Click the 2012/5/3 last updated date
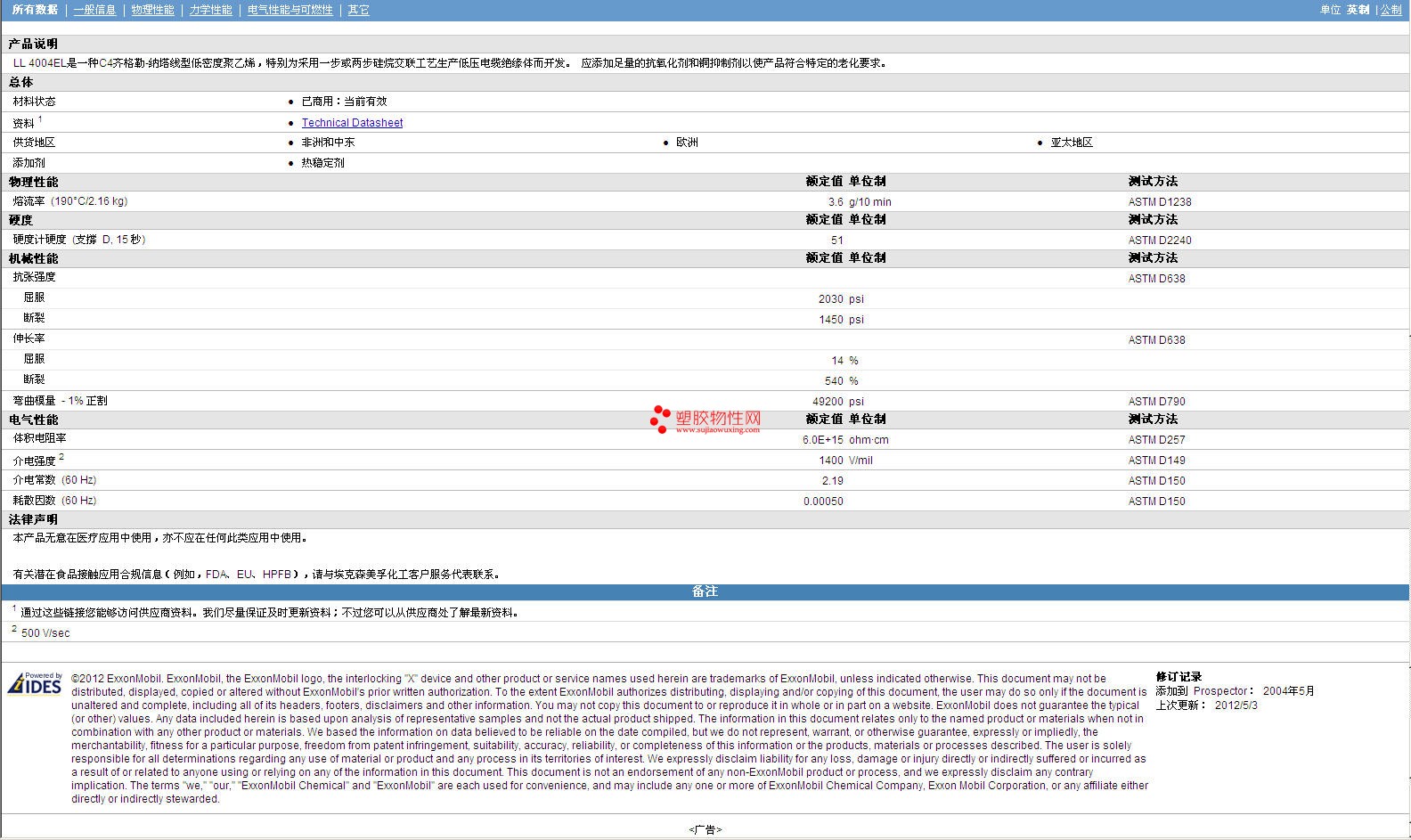 pos(1236,705)
